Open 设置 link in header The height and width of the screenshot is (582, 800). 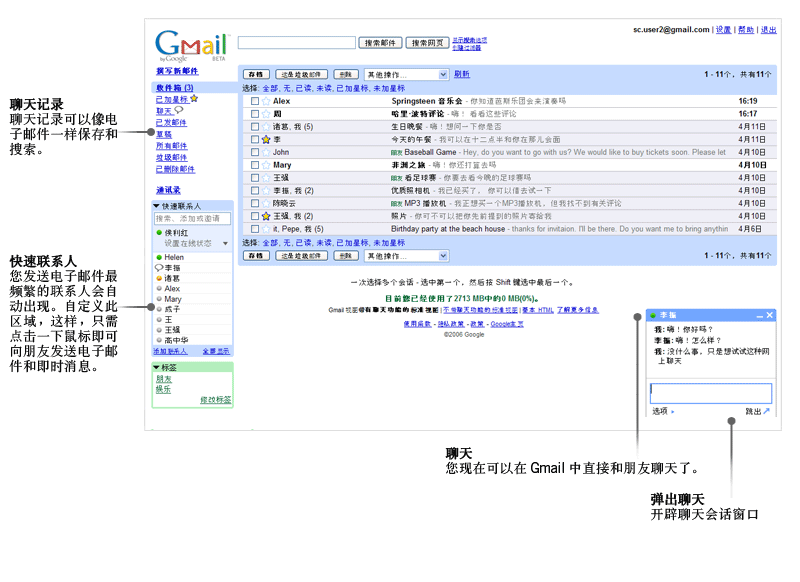[x=723, y=30]
